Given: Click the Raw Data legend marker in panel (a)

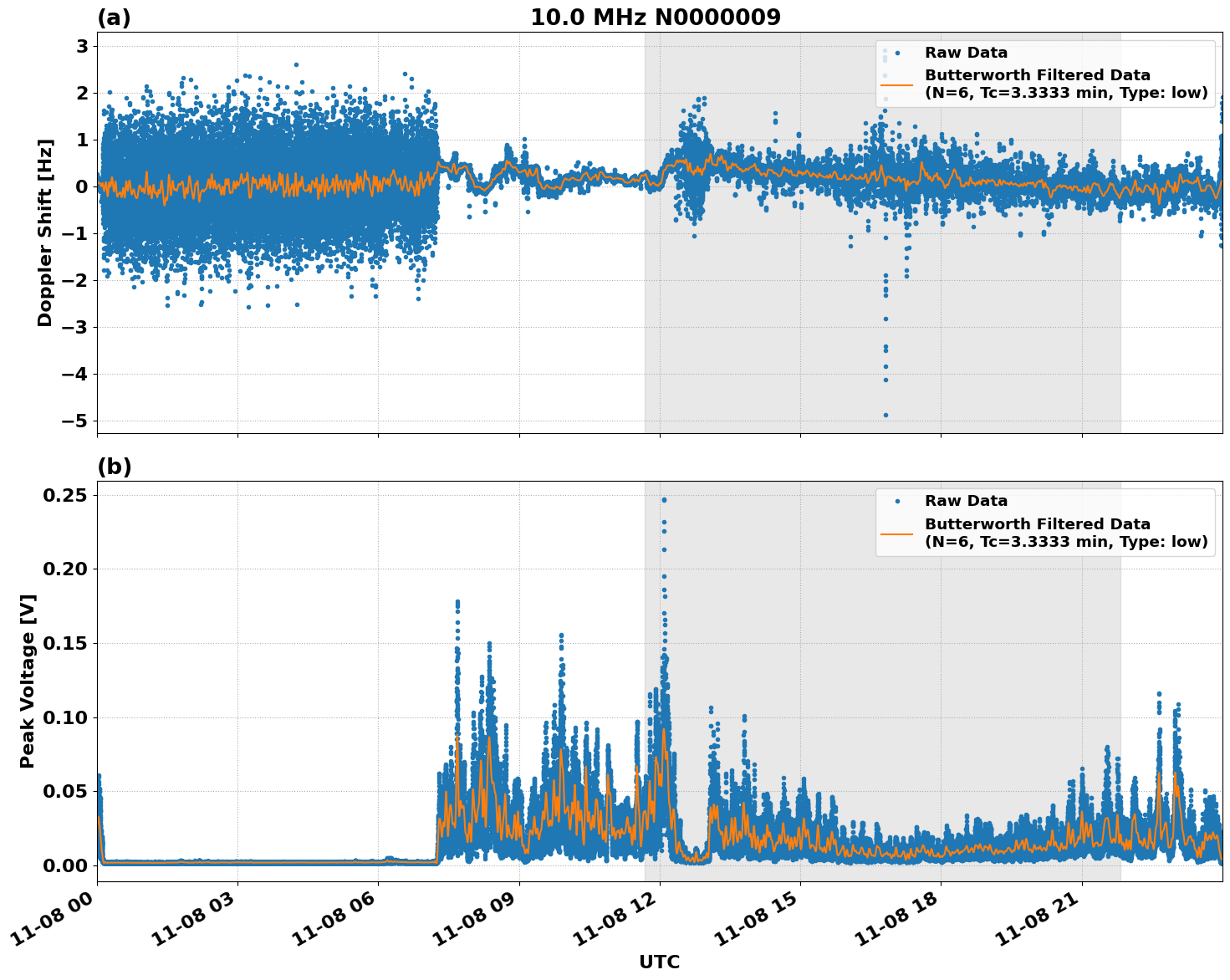Looking at the screenshot, I should pyautogui.click(x=897, y=54).
